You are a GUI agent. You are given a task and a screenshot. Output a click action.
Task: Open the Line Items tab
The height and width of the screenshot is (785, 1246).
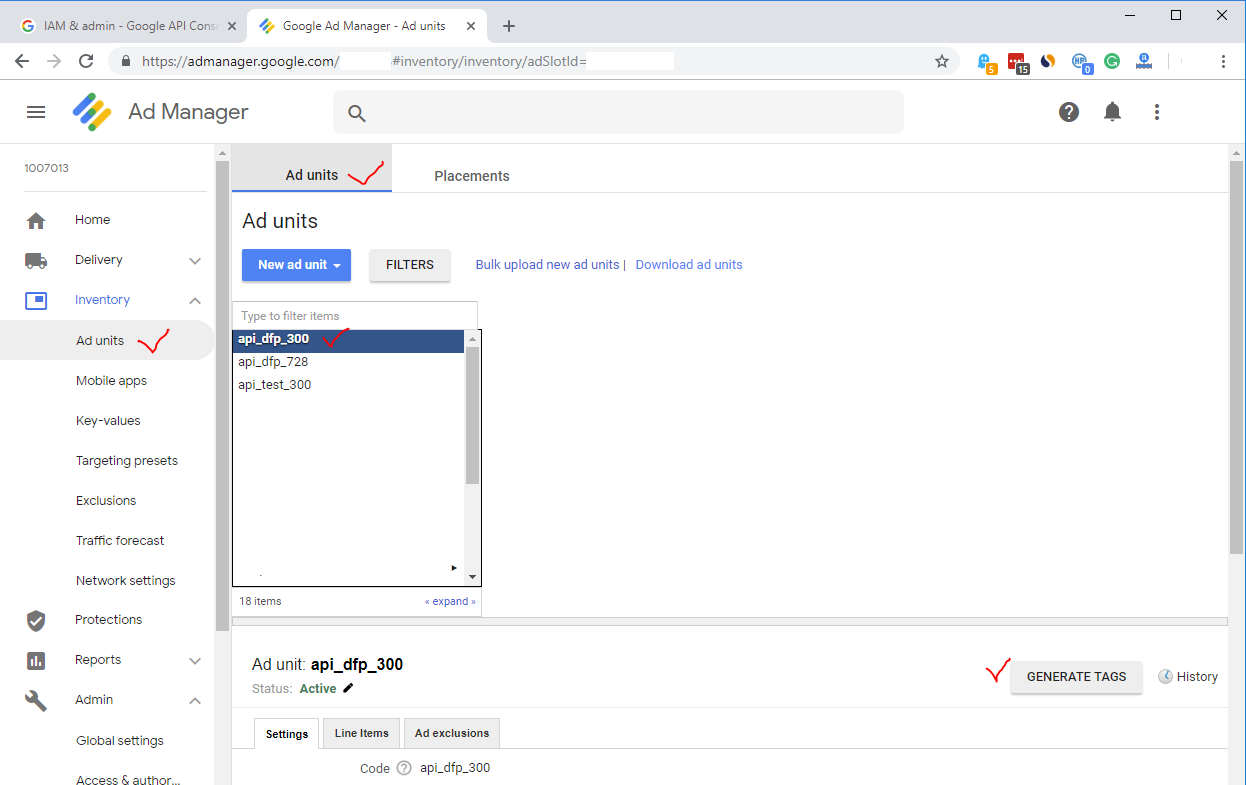tap(361, 733)
